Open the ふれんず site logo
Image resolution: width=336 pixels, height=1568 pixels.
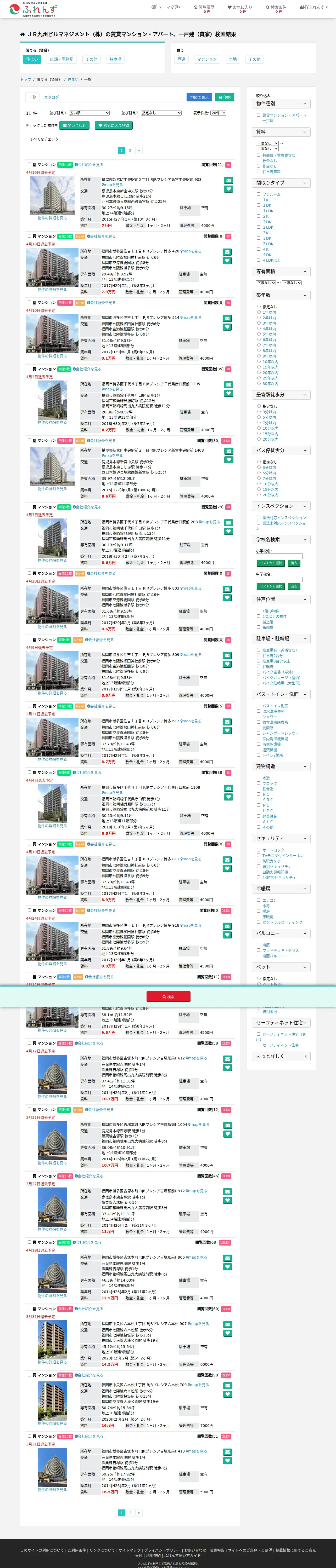[33, 9]
